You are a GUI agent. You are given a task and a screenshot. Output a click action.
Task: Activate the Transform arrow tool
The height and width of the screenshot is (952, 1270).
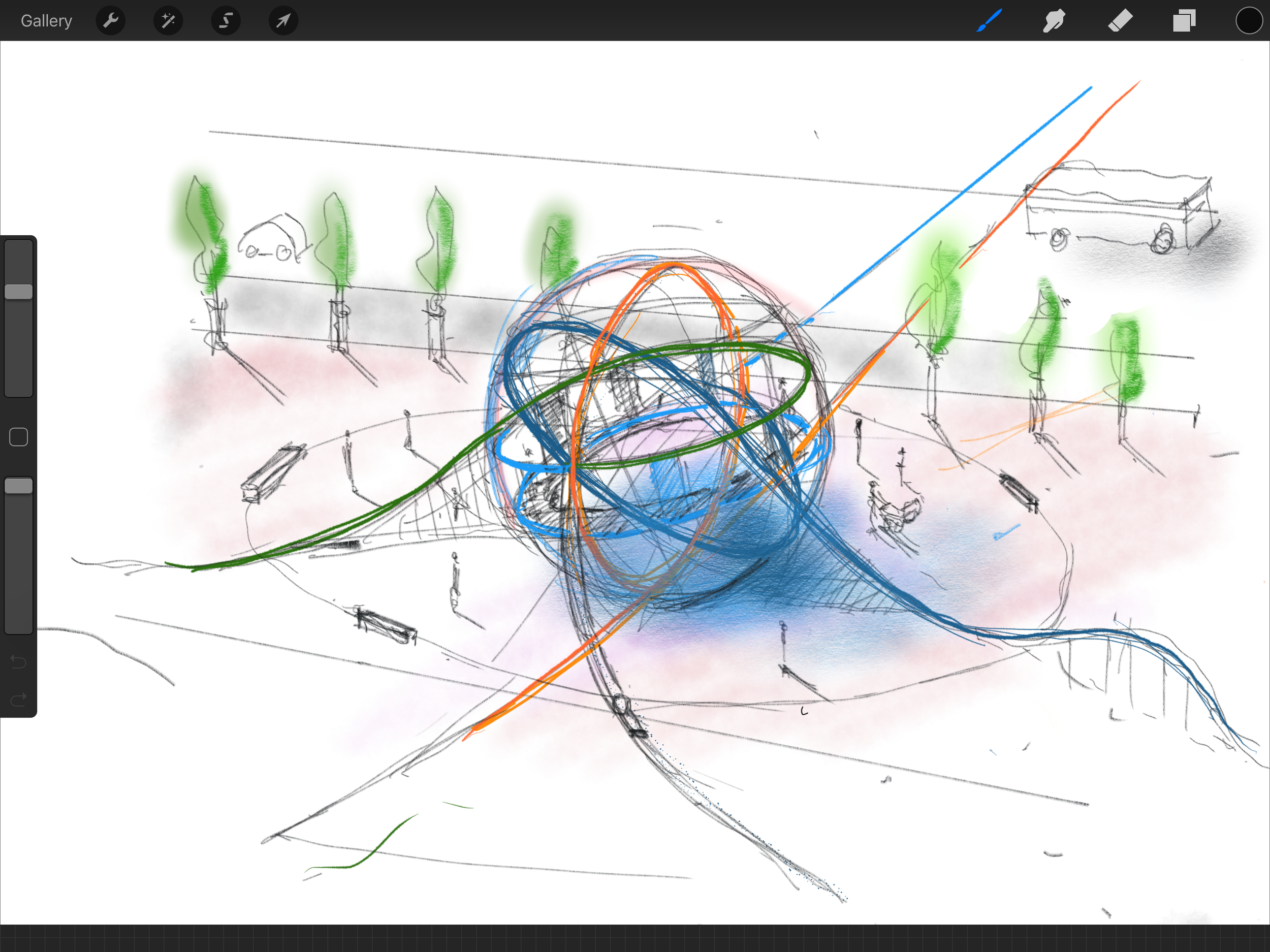click(283, 21)
